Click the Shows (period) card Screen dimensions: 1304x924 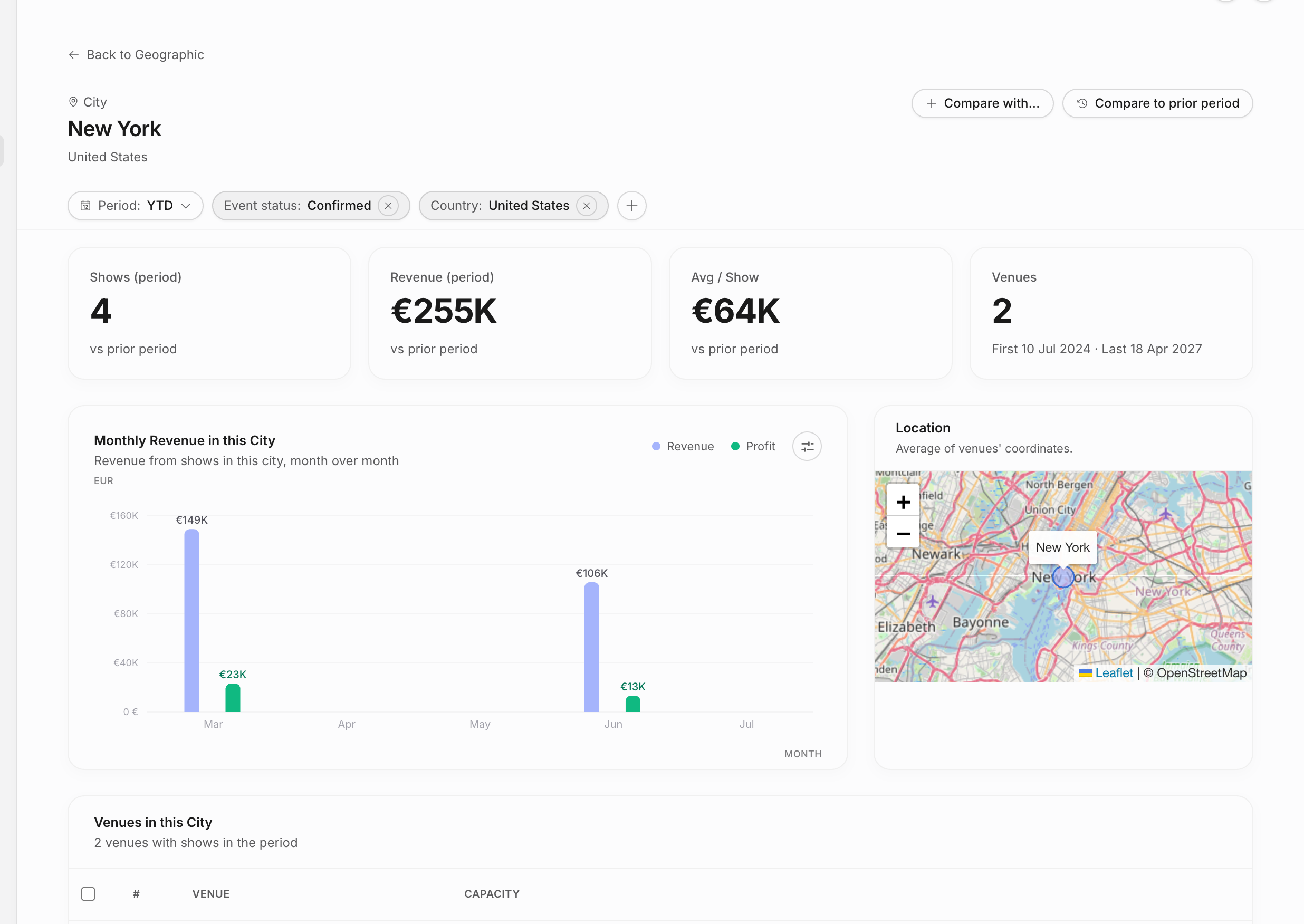pos(209,313)
